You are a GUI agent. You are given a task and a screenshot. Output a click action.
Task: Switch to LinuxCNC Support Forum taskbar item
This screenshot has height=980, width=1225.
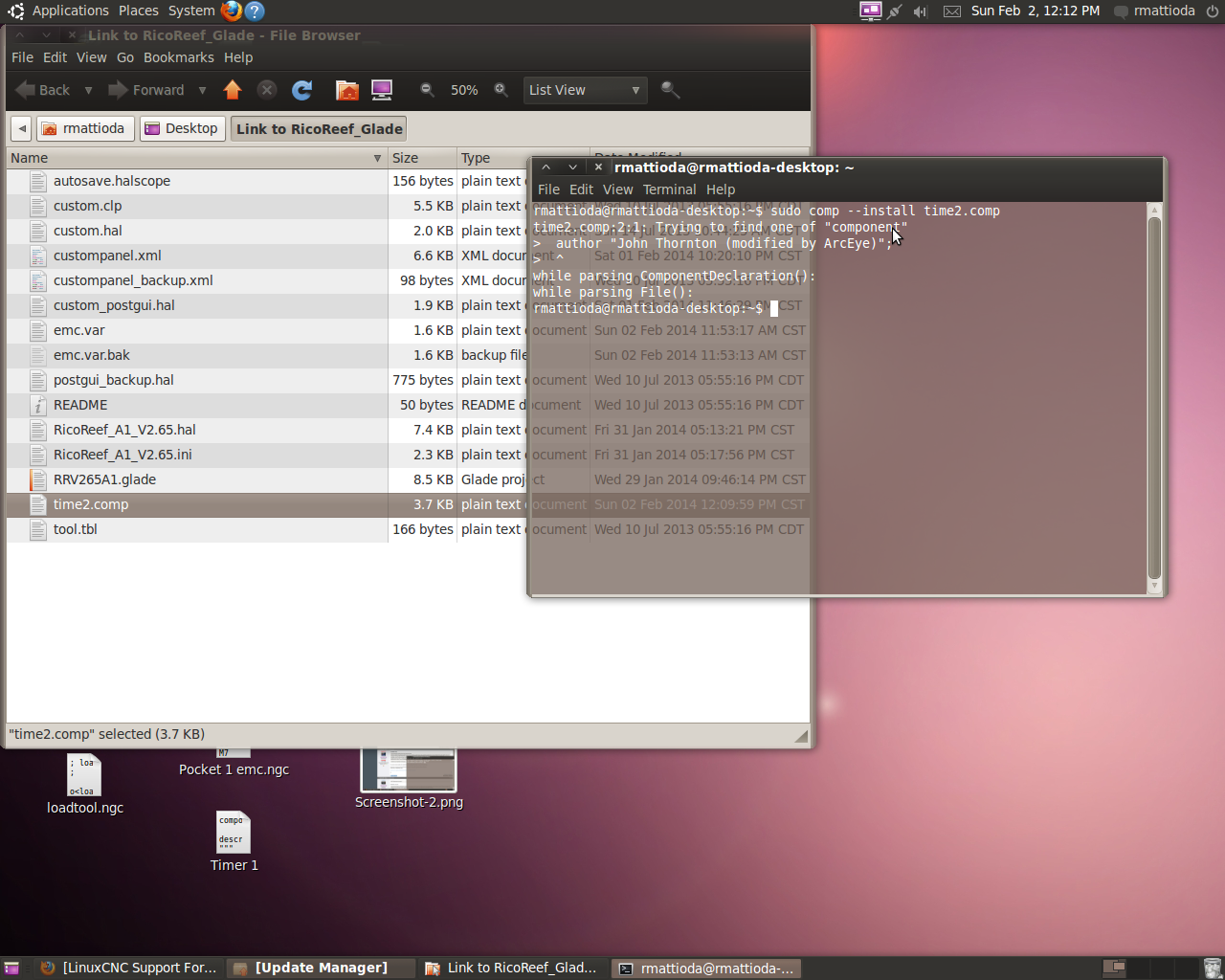point(129,968)
